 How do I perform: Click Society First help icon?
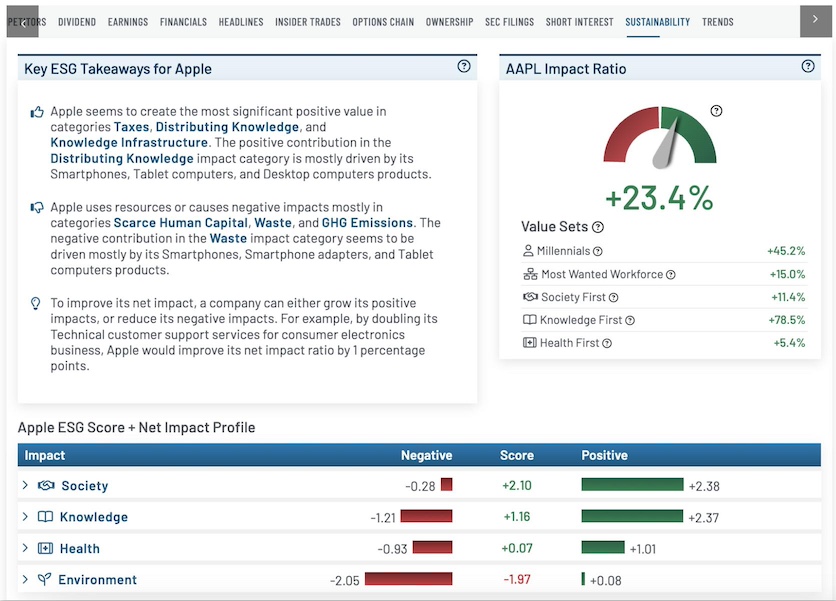coord(613,298)
